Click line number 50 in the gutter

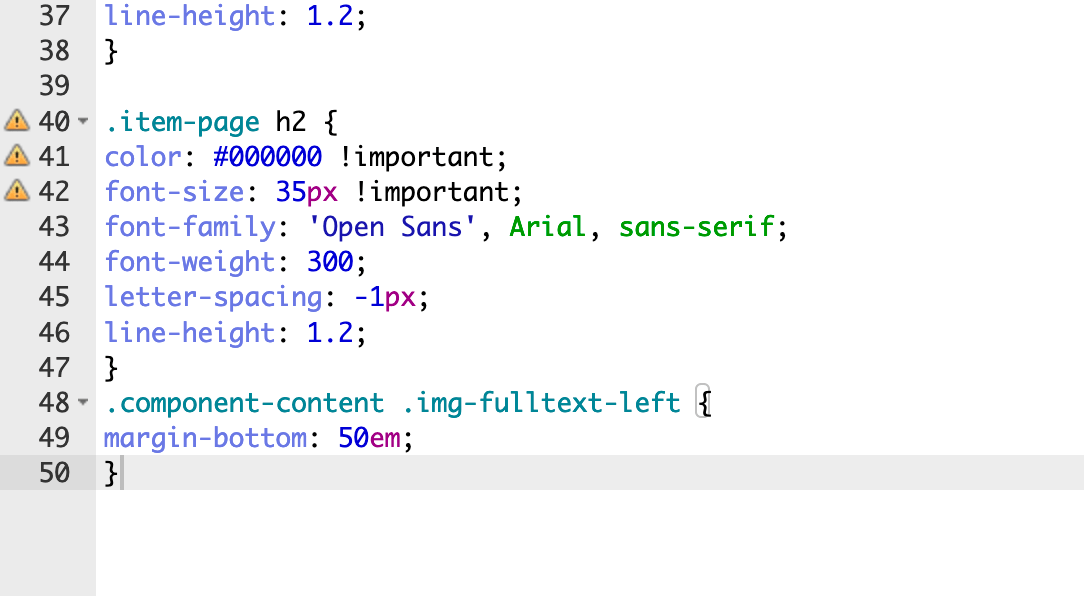coord(54,473)
